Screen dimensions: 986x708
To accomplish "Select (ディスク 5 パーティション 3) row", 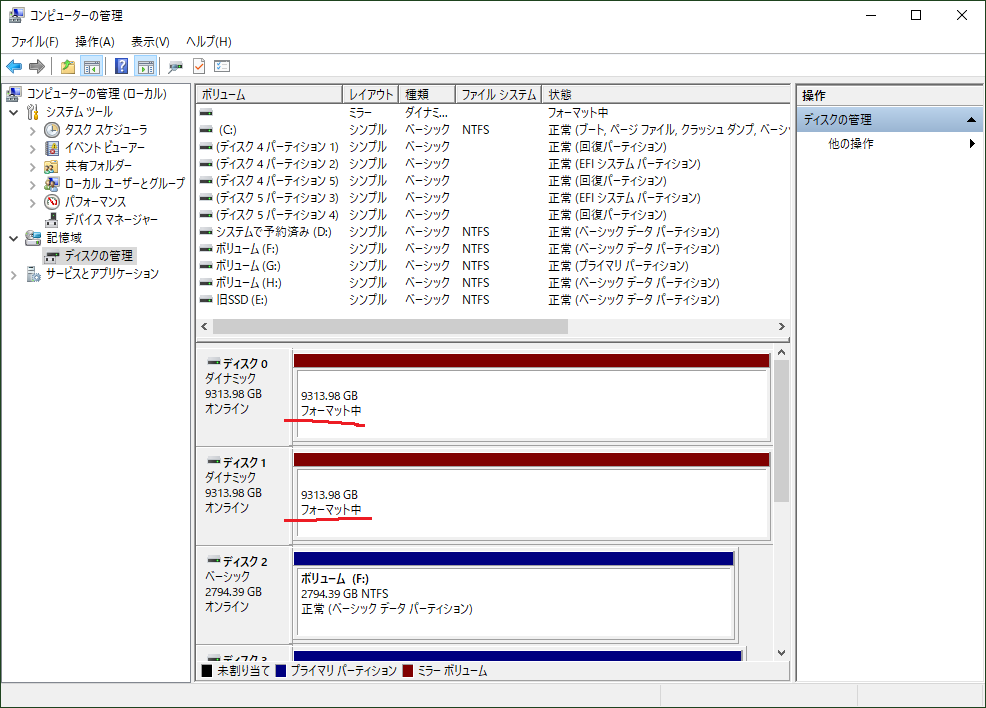I will pos(493,197).
